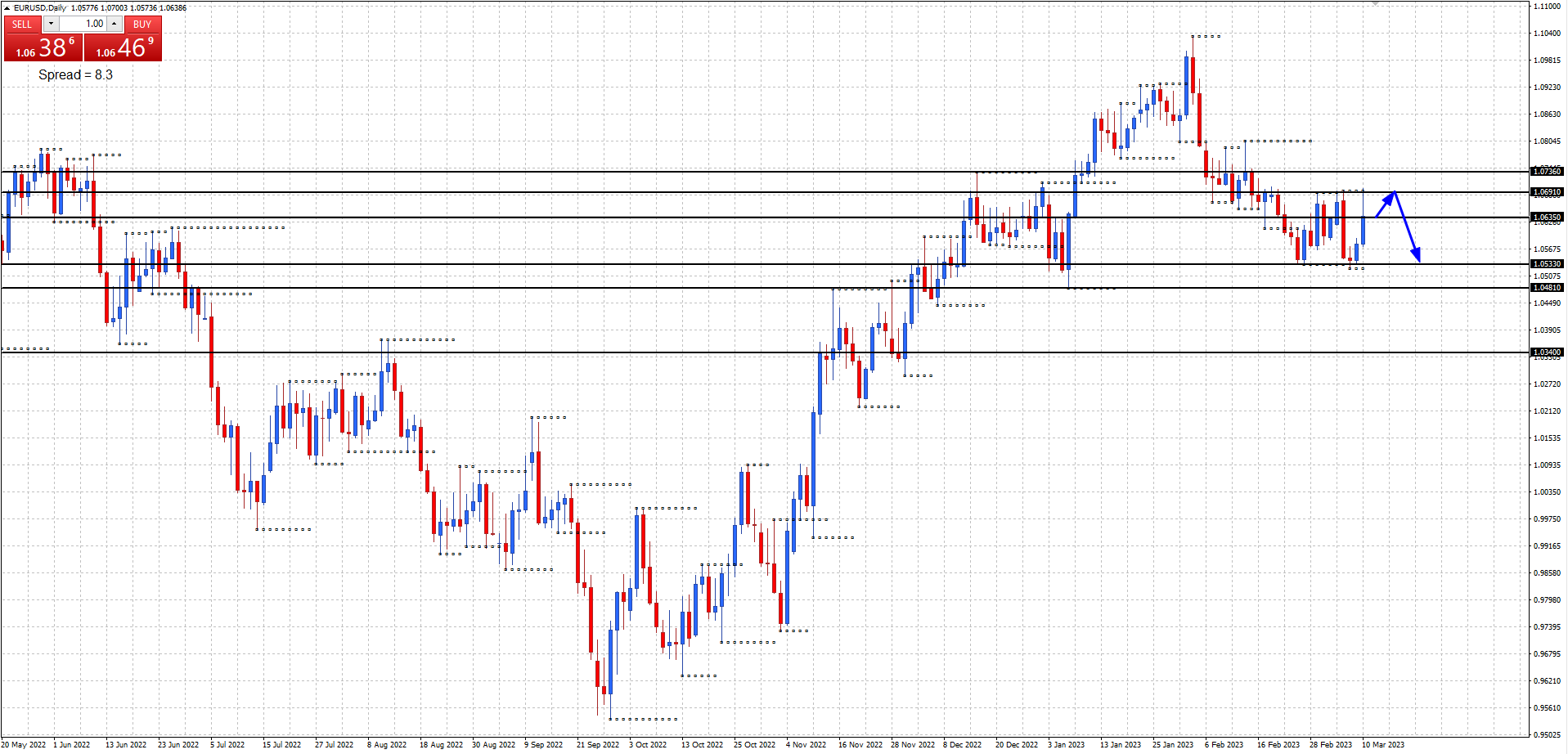Click the Spread = 8.3 label
1568x754 pixels.
click(75, 74)
